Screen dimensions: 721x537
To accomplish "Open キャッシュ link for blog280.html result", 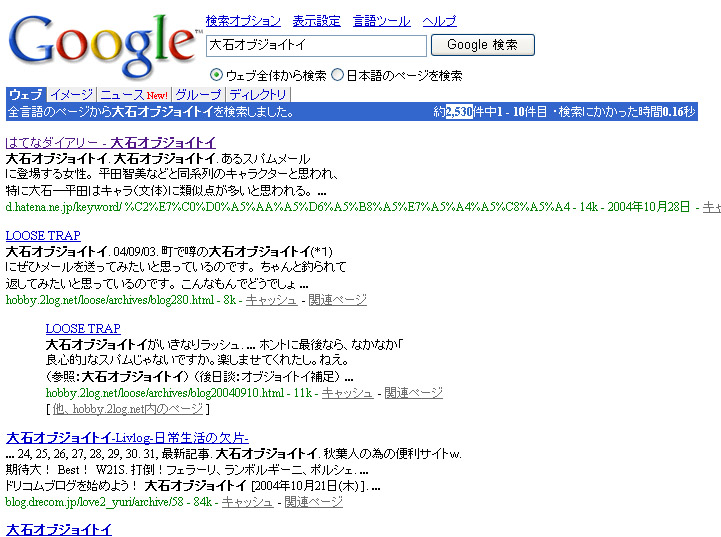I will (x=271, y=300).
